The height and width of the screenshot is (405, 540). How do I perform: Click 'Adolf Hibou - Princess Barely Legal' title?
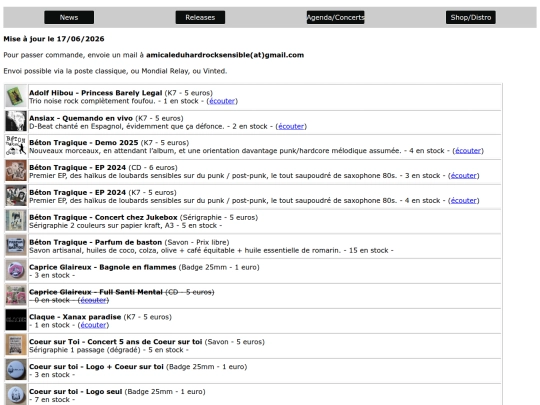95,93
